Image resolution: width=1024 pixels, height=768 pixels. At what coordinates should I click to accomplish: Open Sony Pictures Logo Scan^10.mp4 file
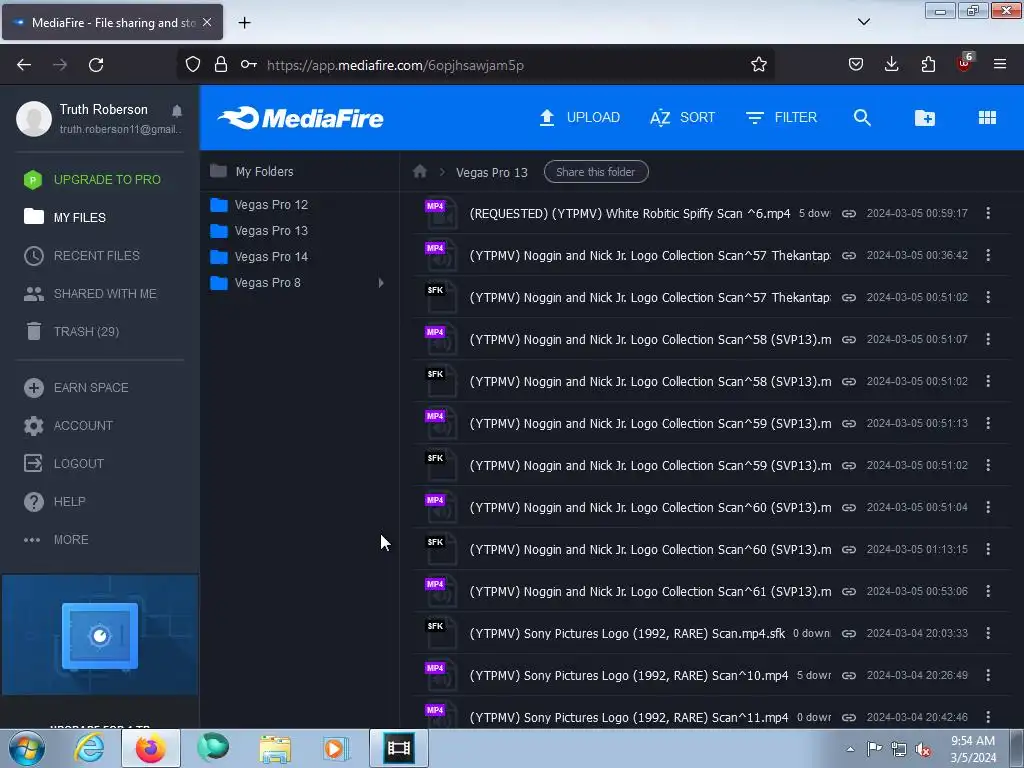coord(628,676)
